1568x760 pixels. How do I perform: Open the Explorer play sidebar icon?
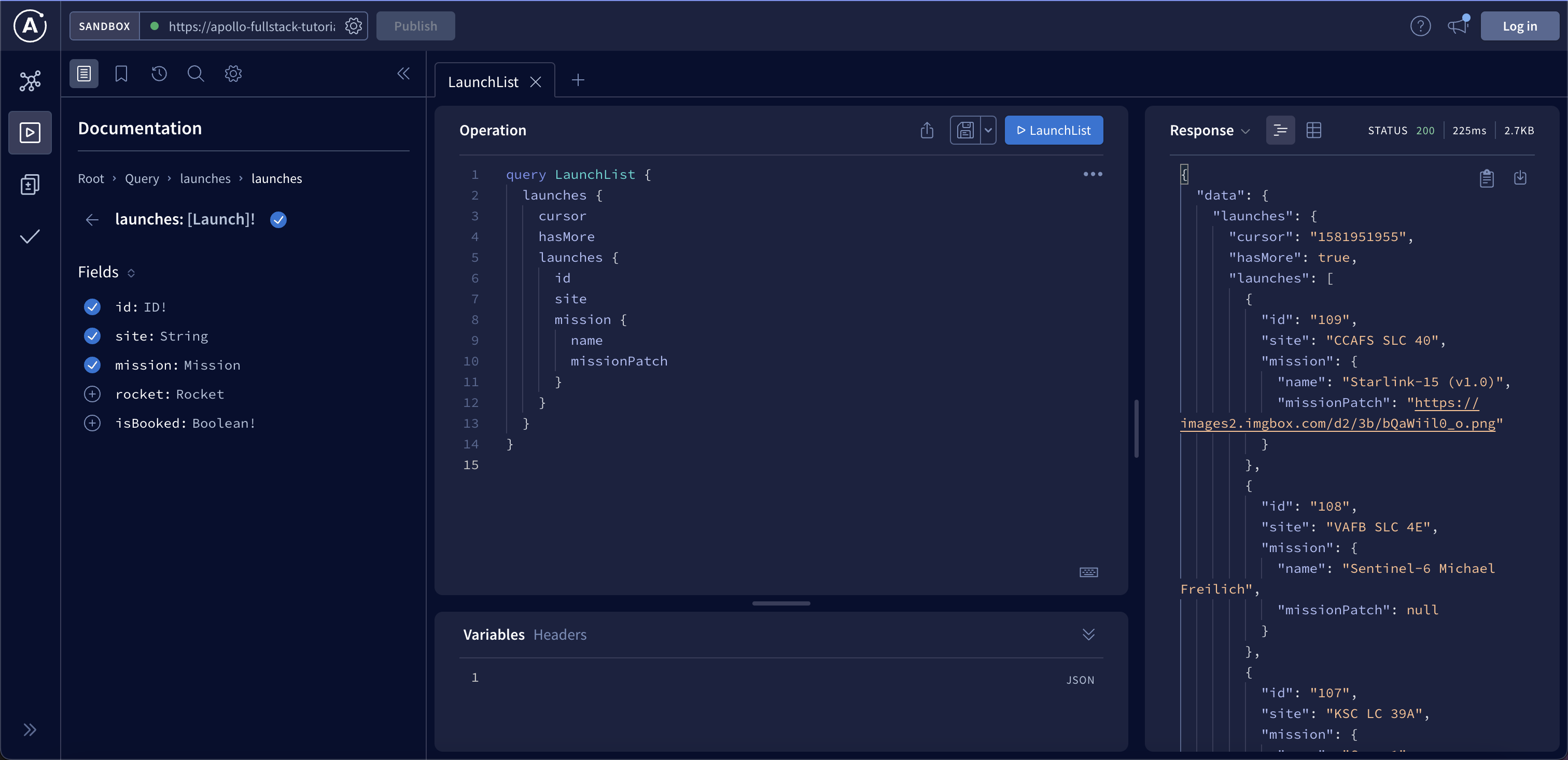click(x=30, y=133)
